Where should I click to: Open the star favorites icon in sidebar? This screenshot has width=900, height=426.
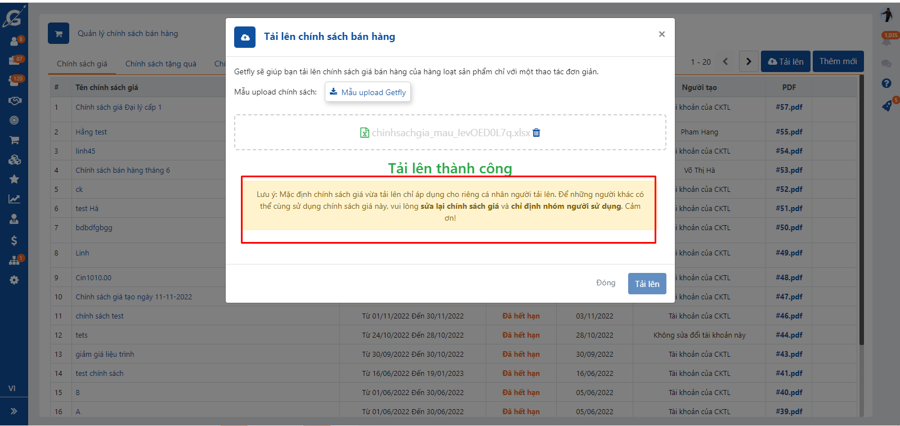pyautogui.click(x=14, y=179)
